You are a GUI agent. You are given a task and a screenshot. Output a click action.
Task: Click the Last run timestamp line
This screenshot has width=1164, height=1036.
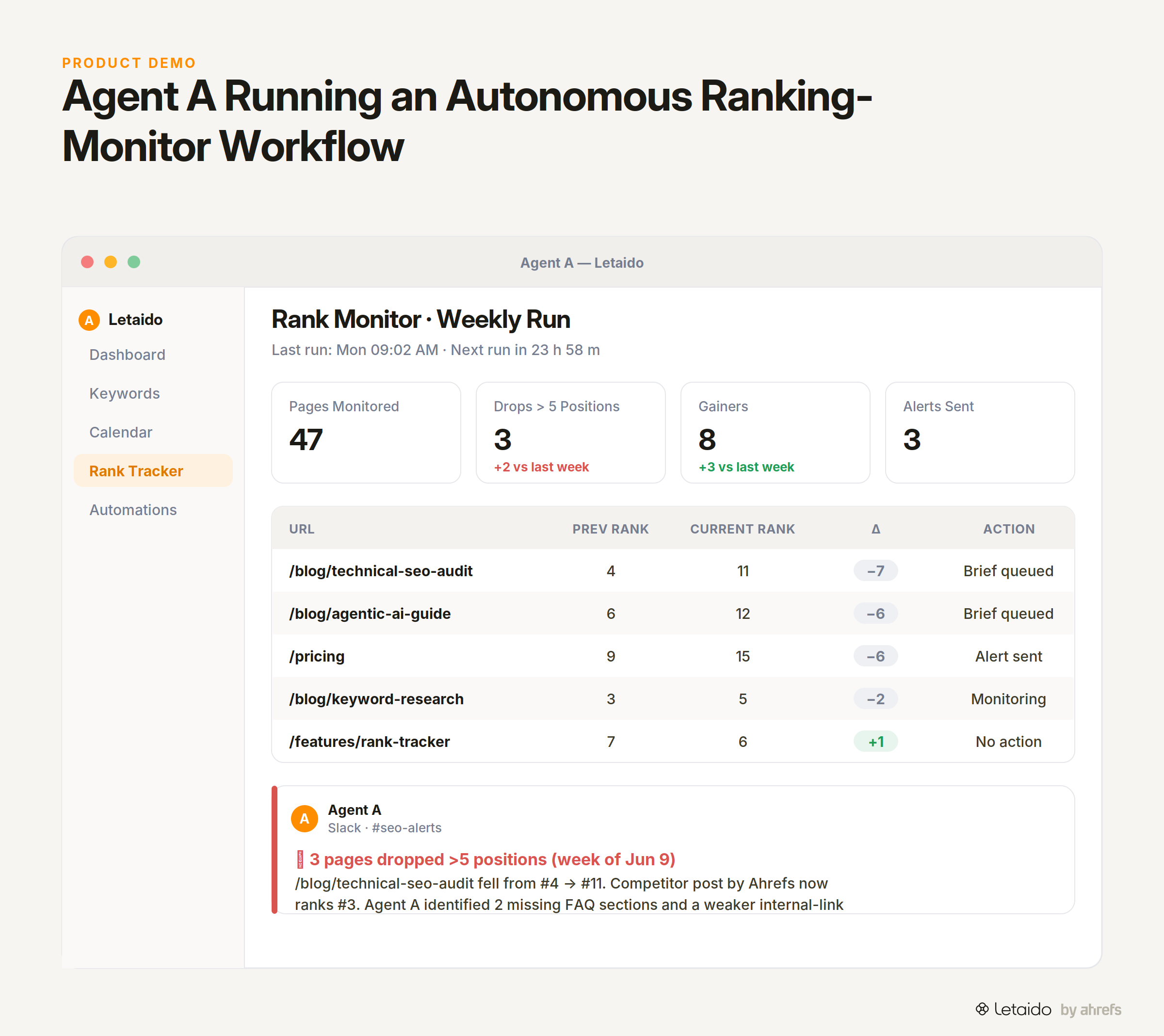coord(436,350)
